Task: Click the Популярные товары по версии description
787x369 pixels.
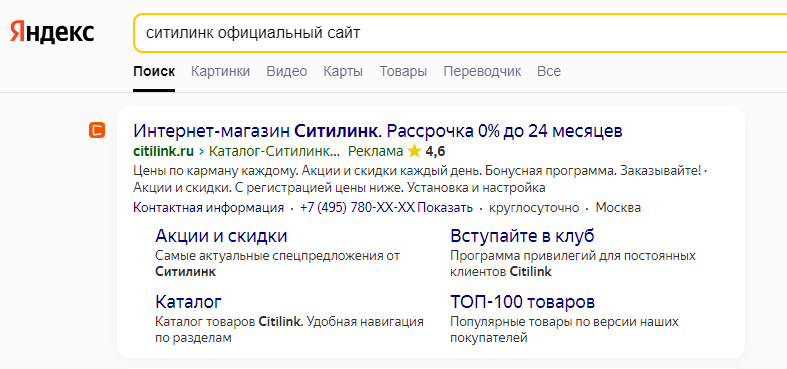Action: (564, 329)
